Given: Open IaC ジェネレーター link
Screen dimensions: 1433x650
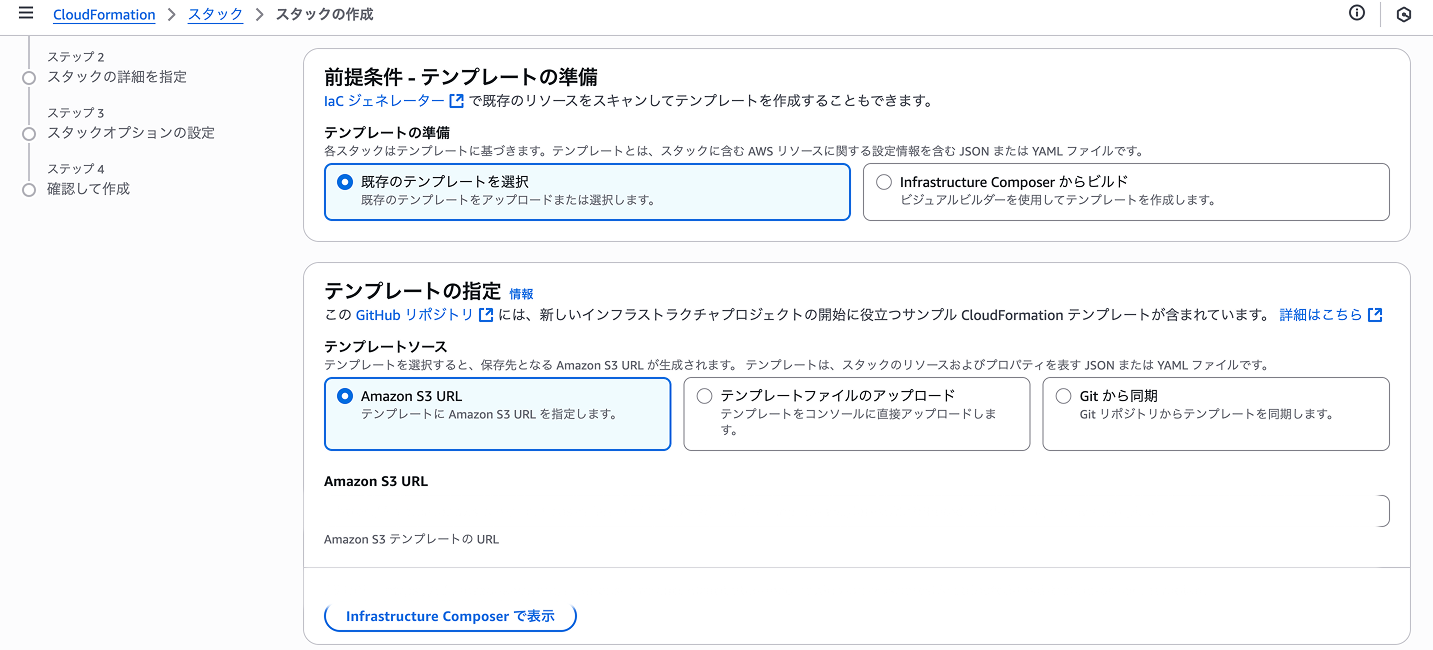Looking at the screenshot, I should (x=385, y=101).
